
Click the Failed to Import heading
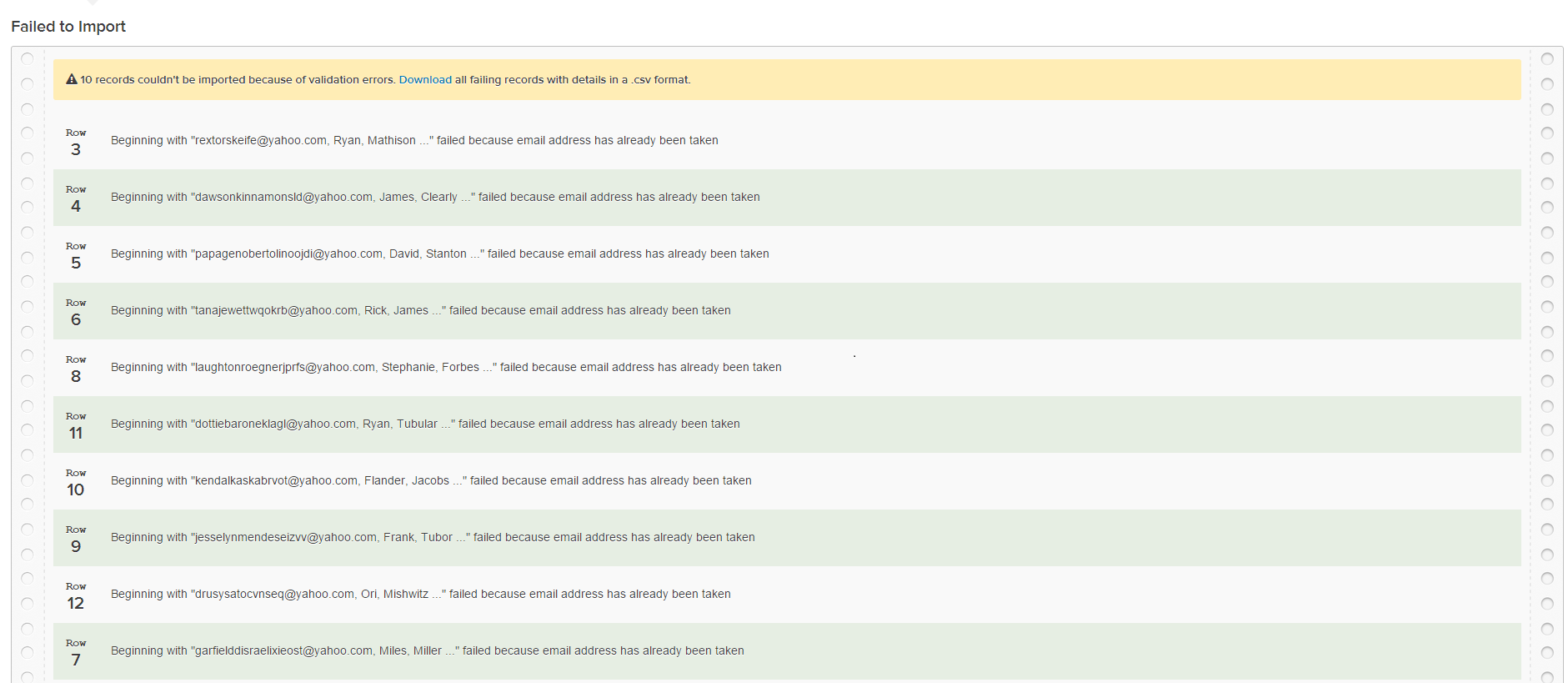[x=68, y=27]
